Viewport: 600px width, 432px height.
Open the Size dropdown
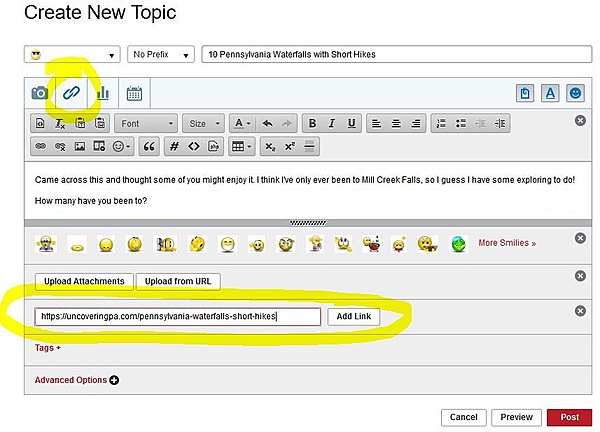203,124
